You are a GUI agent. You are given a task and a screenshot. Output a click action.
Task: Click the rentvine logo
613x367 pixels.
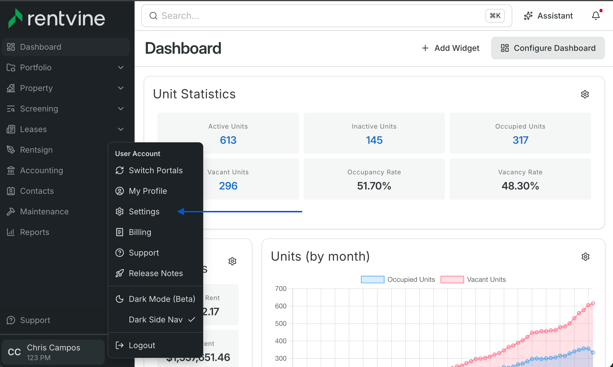(x=57, y=18)
